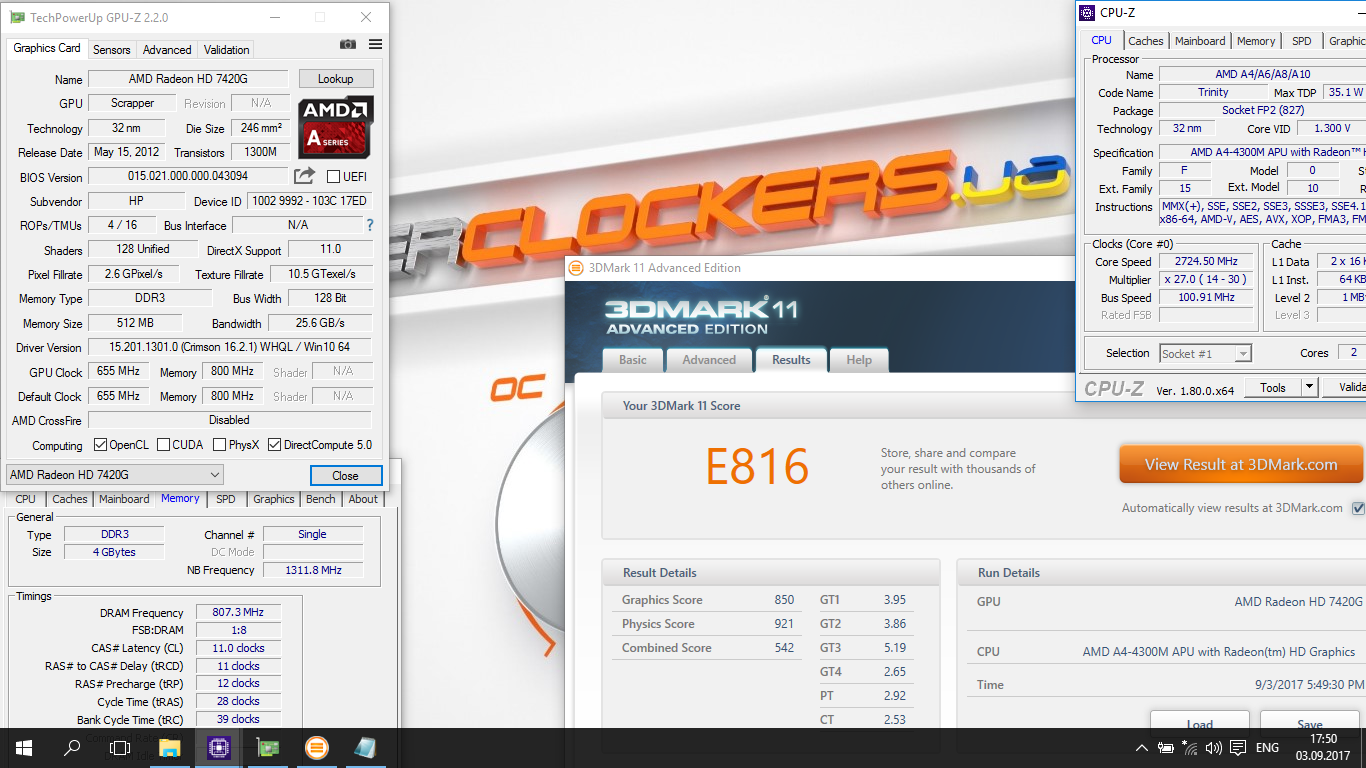Click the last blue taskbar app icon

tap(365, 747)
